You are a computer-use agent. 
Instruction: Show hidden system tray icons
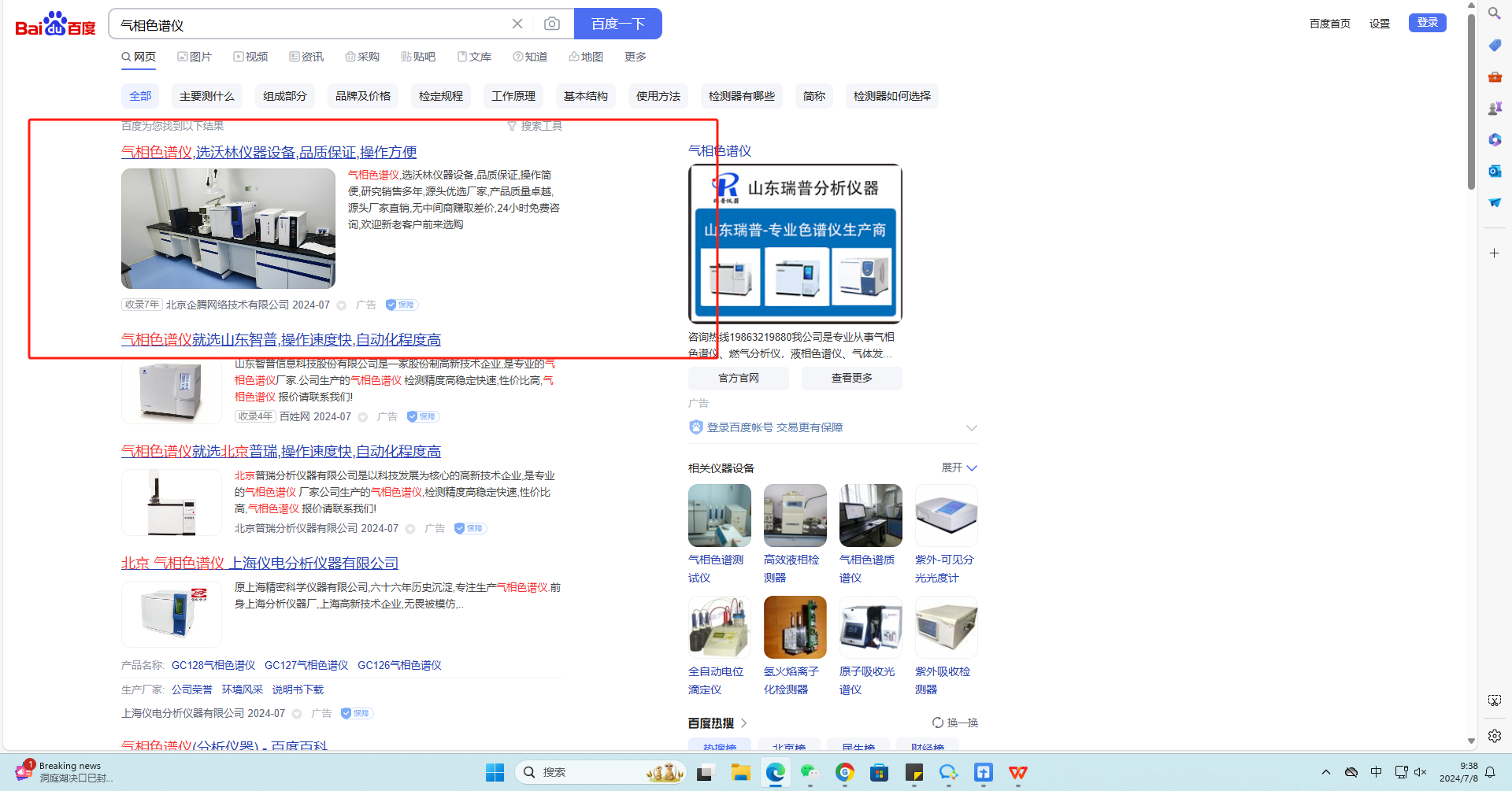point(1326,772)
